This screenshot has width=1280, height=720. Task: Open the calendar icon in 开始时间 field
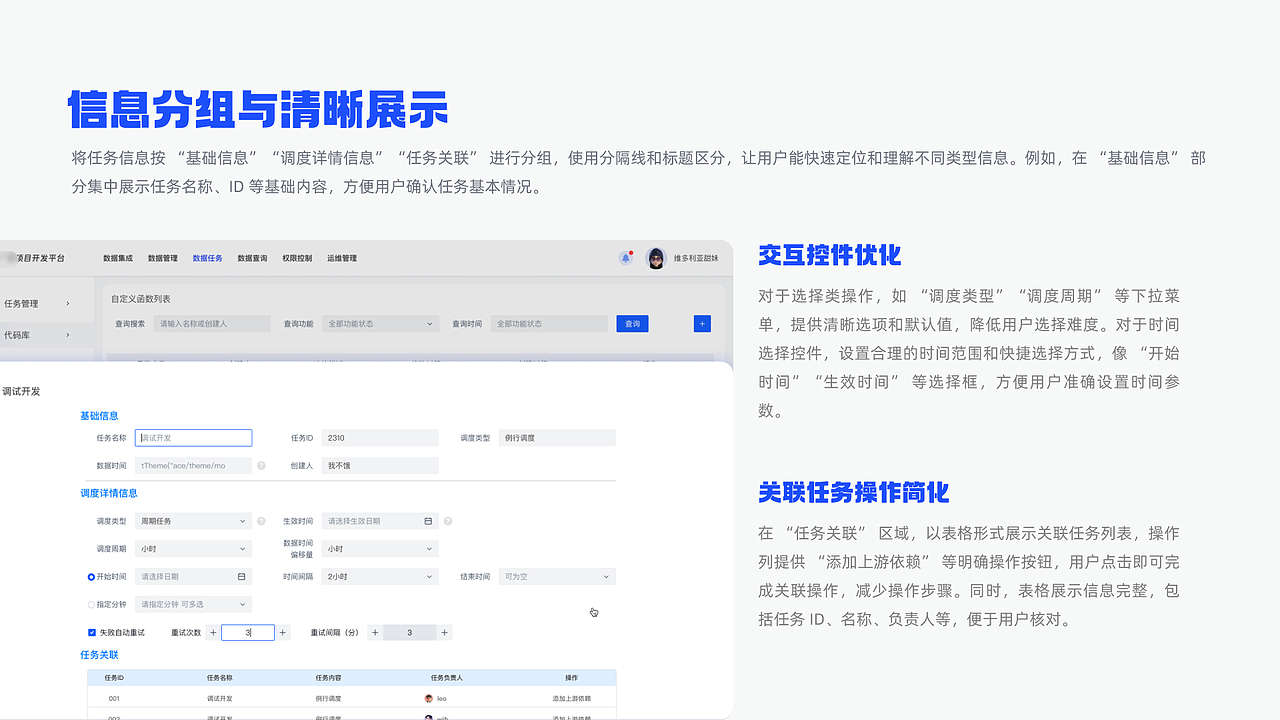(240, 576)
